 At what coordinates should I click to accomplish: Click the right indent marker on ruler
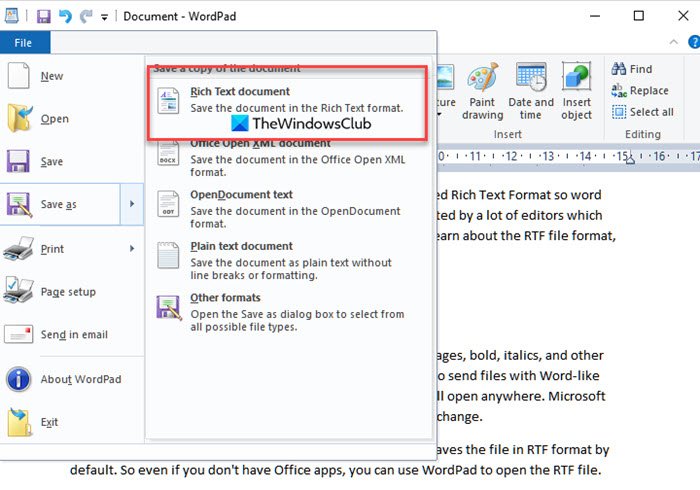pos(630,159)
